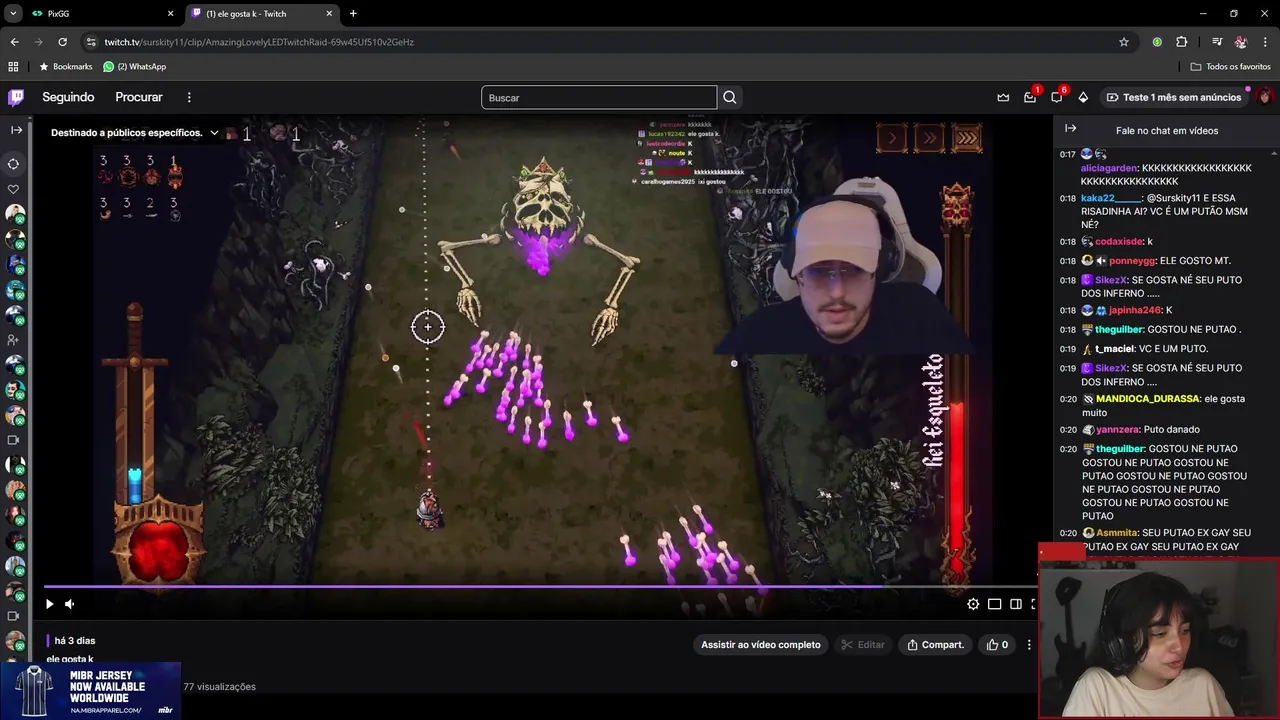This screenshot has height=720, width=1280.
Task: Open the Chrome profile avatar
Action: click(1241, 42)
